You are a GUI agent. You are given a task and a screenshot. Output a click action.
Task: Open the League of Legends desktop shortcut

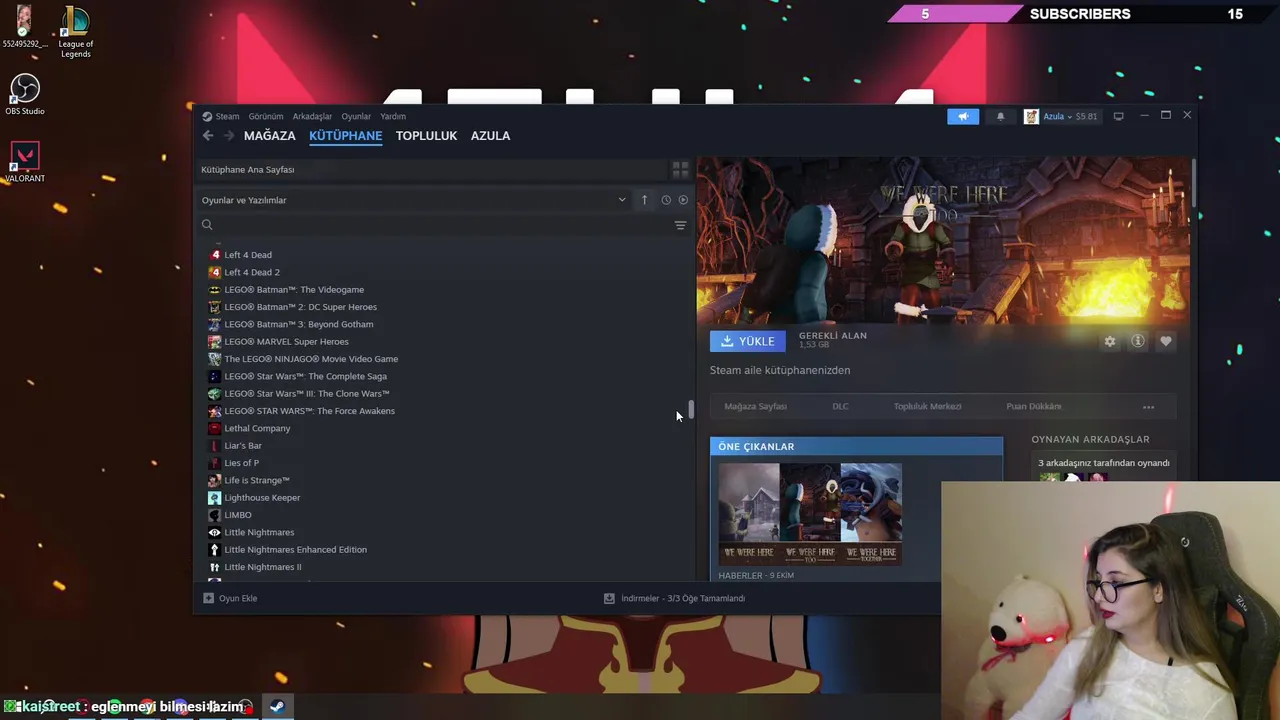click(75, 32)
